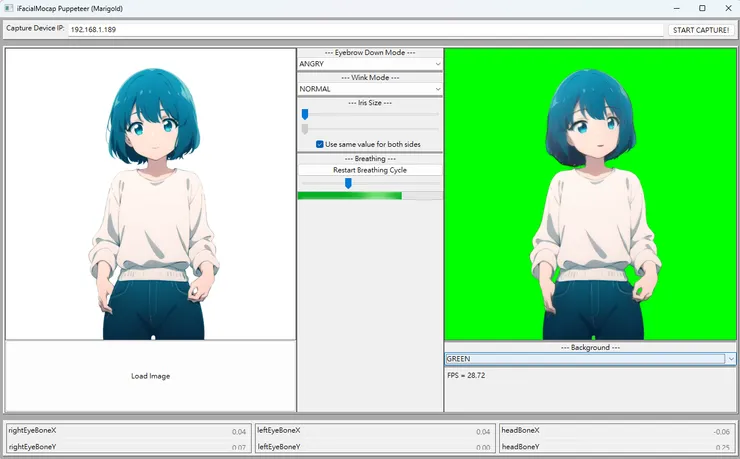
Task: Click the disabled lower Iris Size slider
Action: point(370,129)
